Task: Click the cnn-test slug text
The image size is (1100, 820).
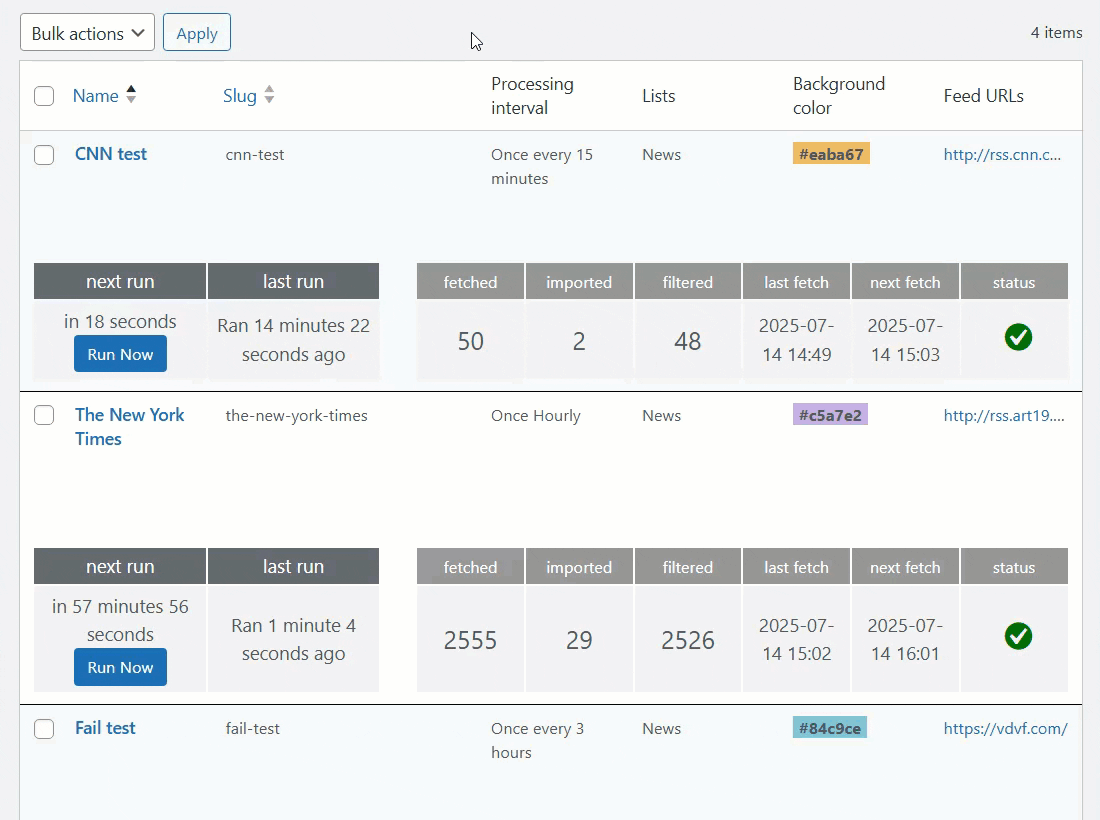Action: click(x=255, y=154)
